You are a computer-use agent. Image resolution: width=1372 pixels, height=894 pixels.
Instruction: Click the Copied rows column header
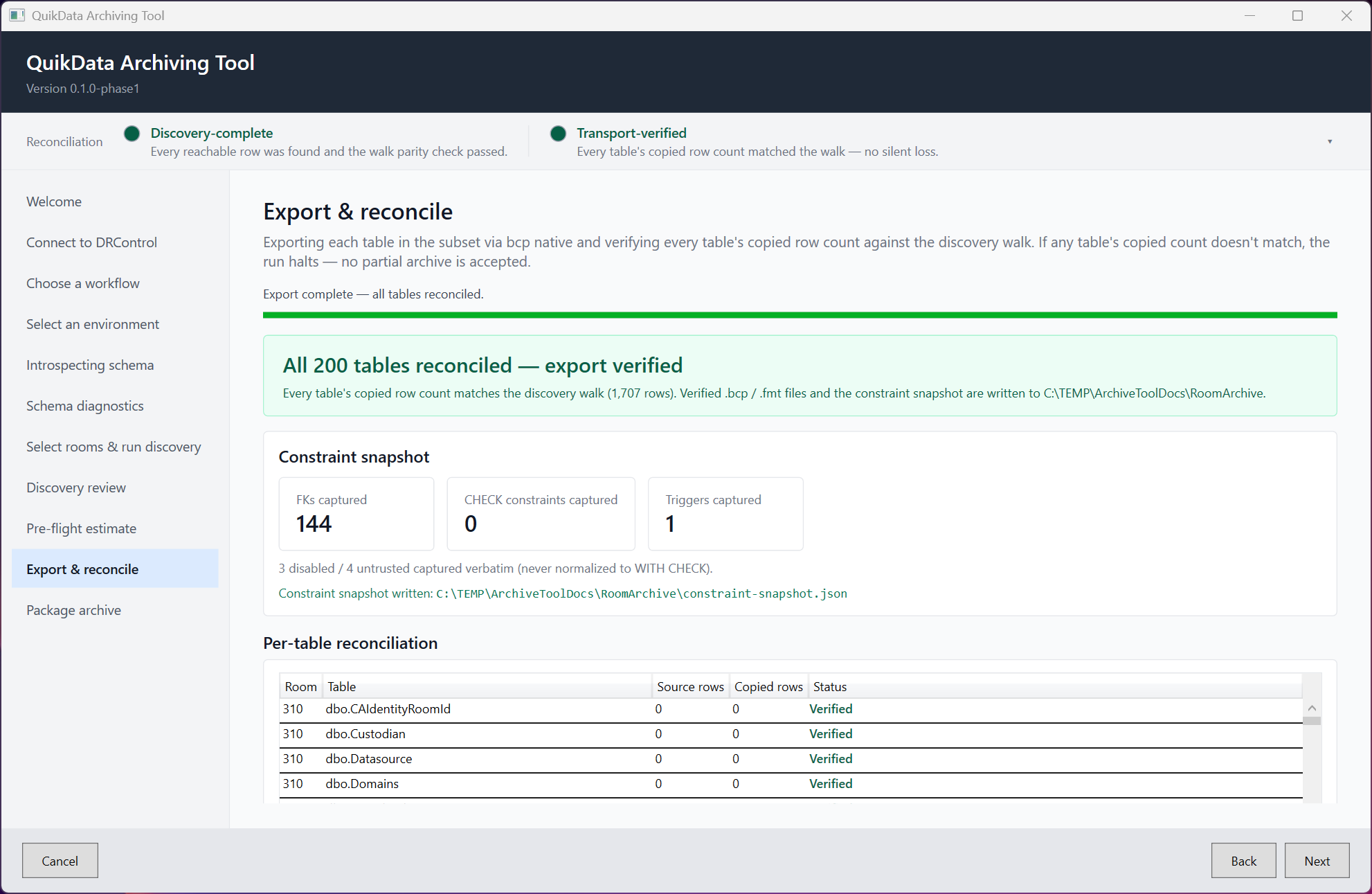[768, 686]
